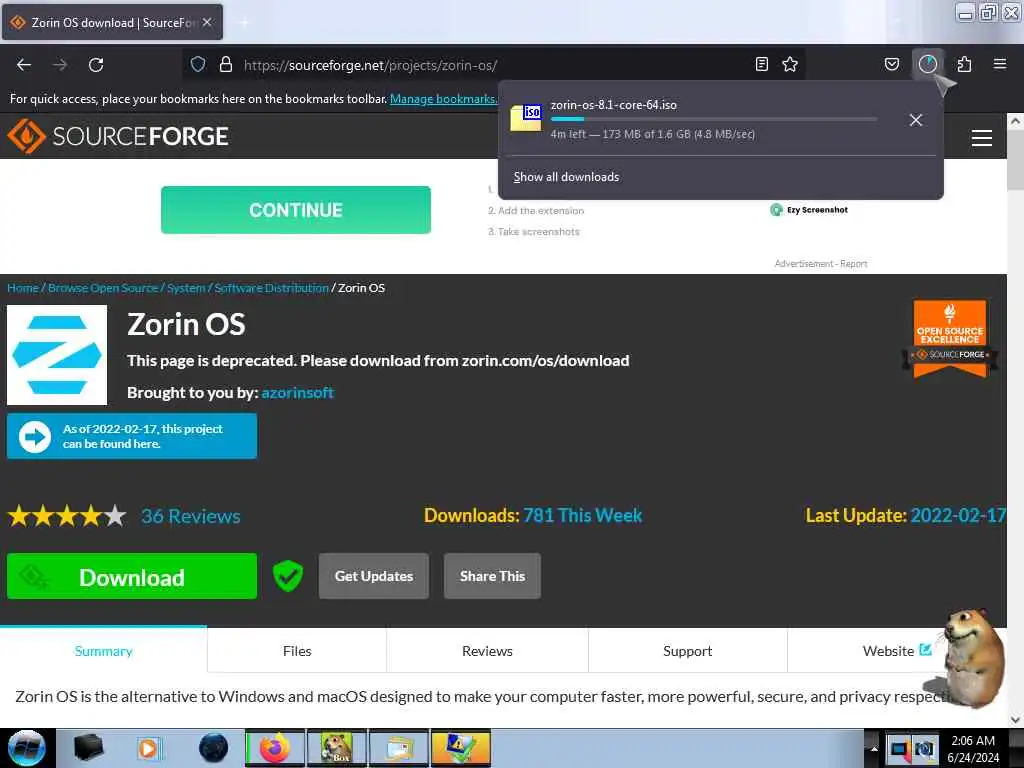Screen dimensions: 1024x768
Task: Click the forward navigation arrow
Action: (x=60, y=65)
